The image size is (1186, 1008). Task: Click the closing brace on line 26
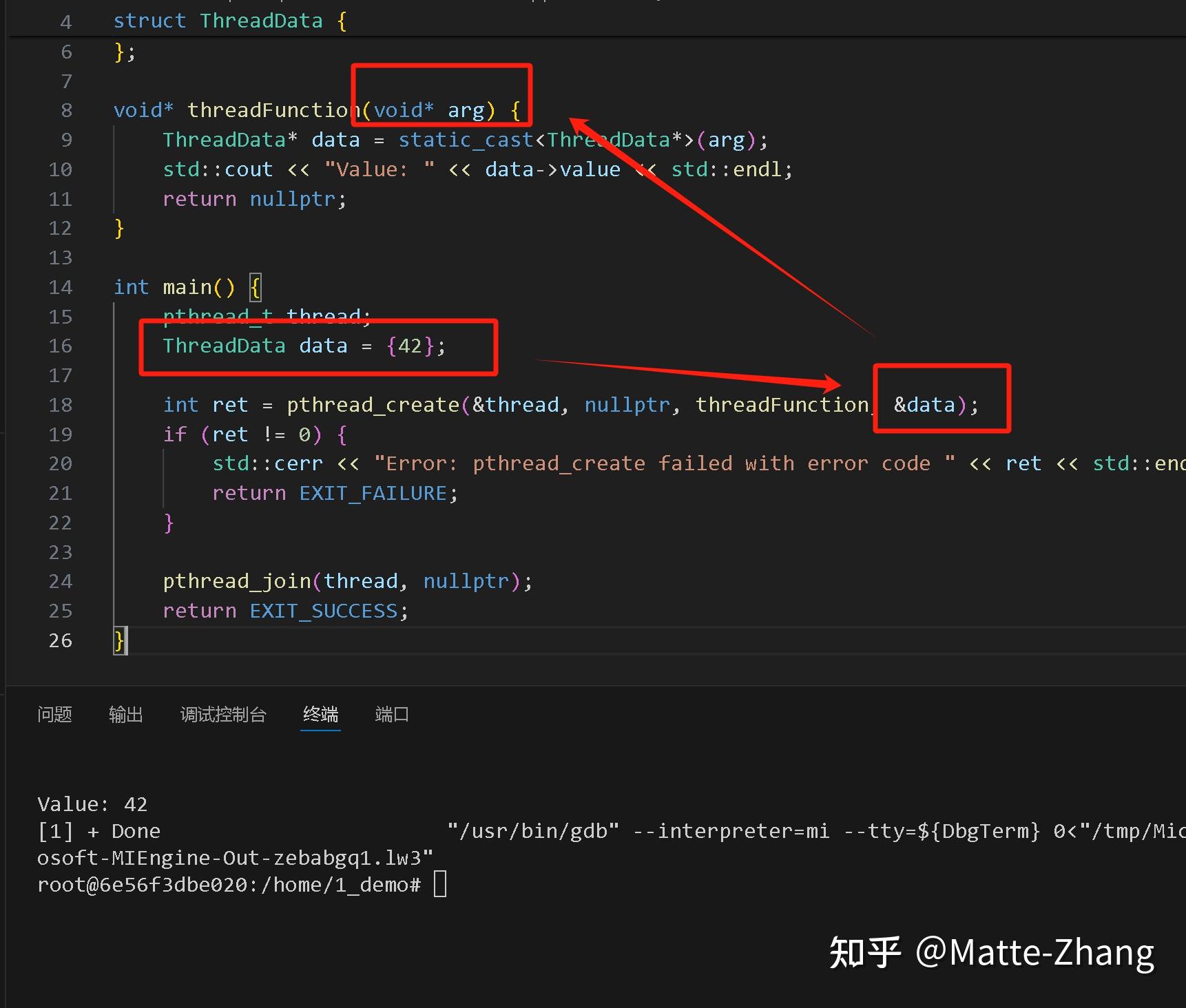[x=118, y=640]
